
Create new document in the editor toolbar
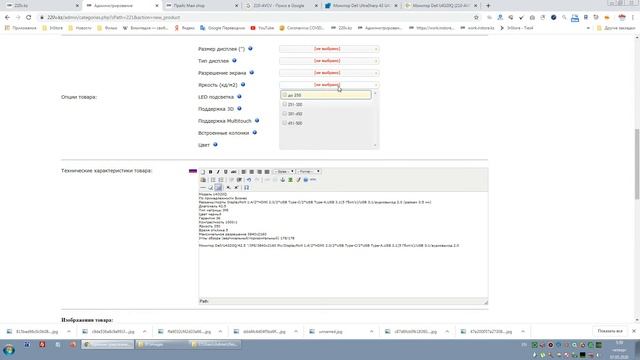pos(203,172)
